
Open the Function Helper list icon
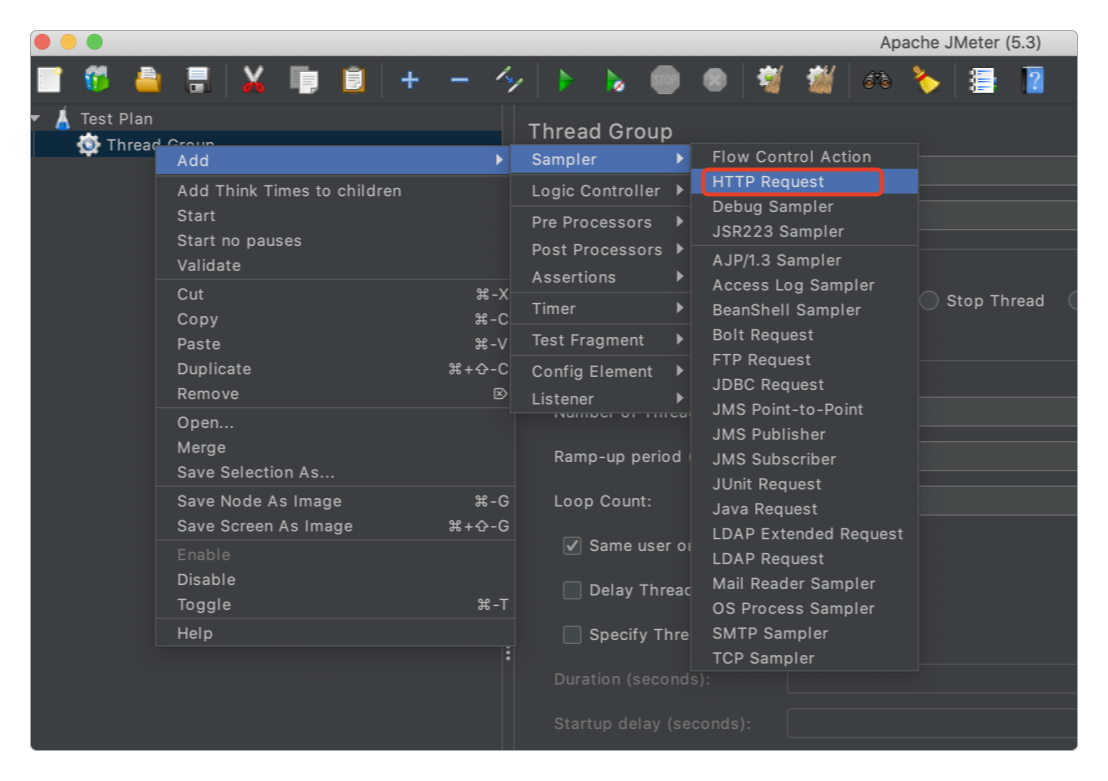tap(982, 80)
